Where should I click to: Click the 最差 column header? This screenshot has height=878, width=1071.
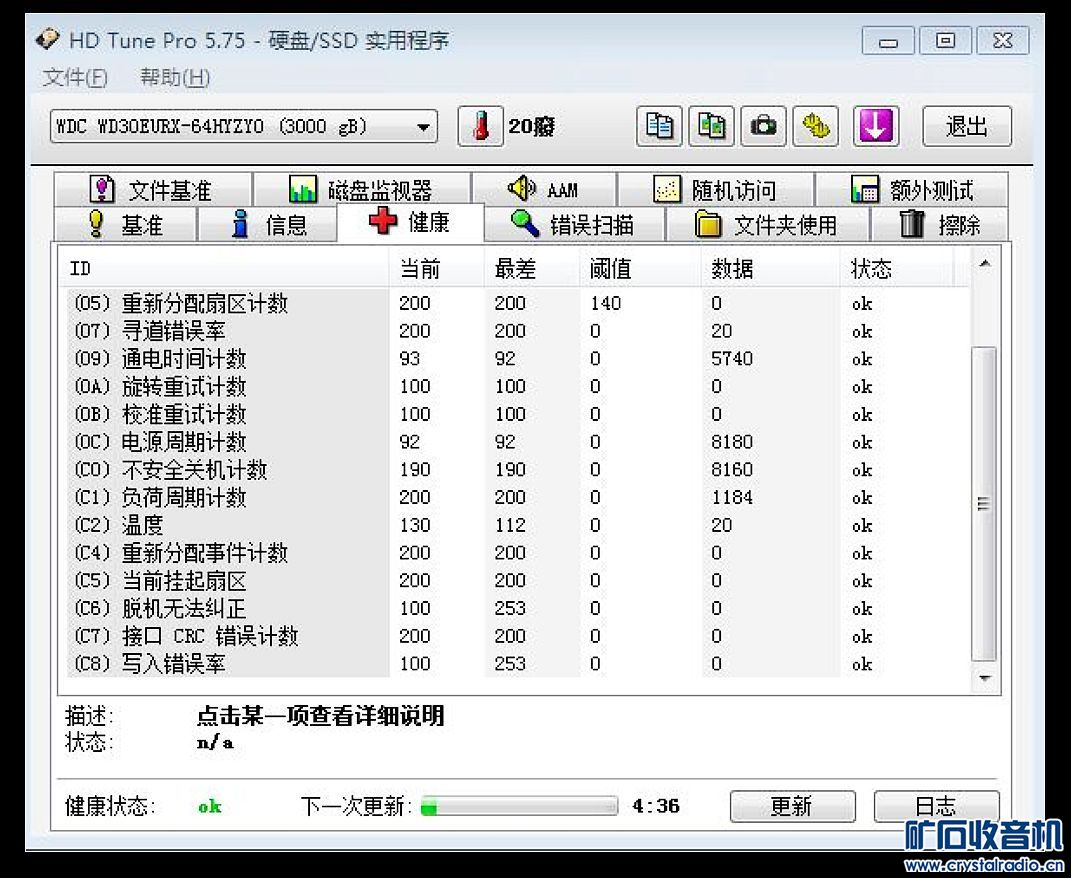pos(532,269)
